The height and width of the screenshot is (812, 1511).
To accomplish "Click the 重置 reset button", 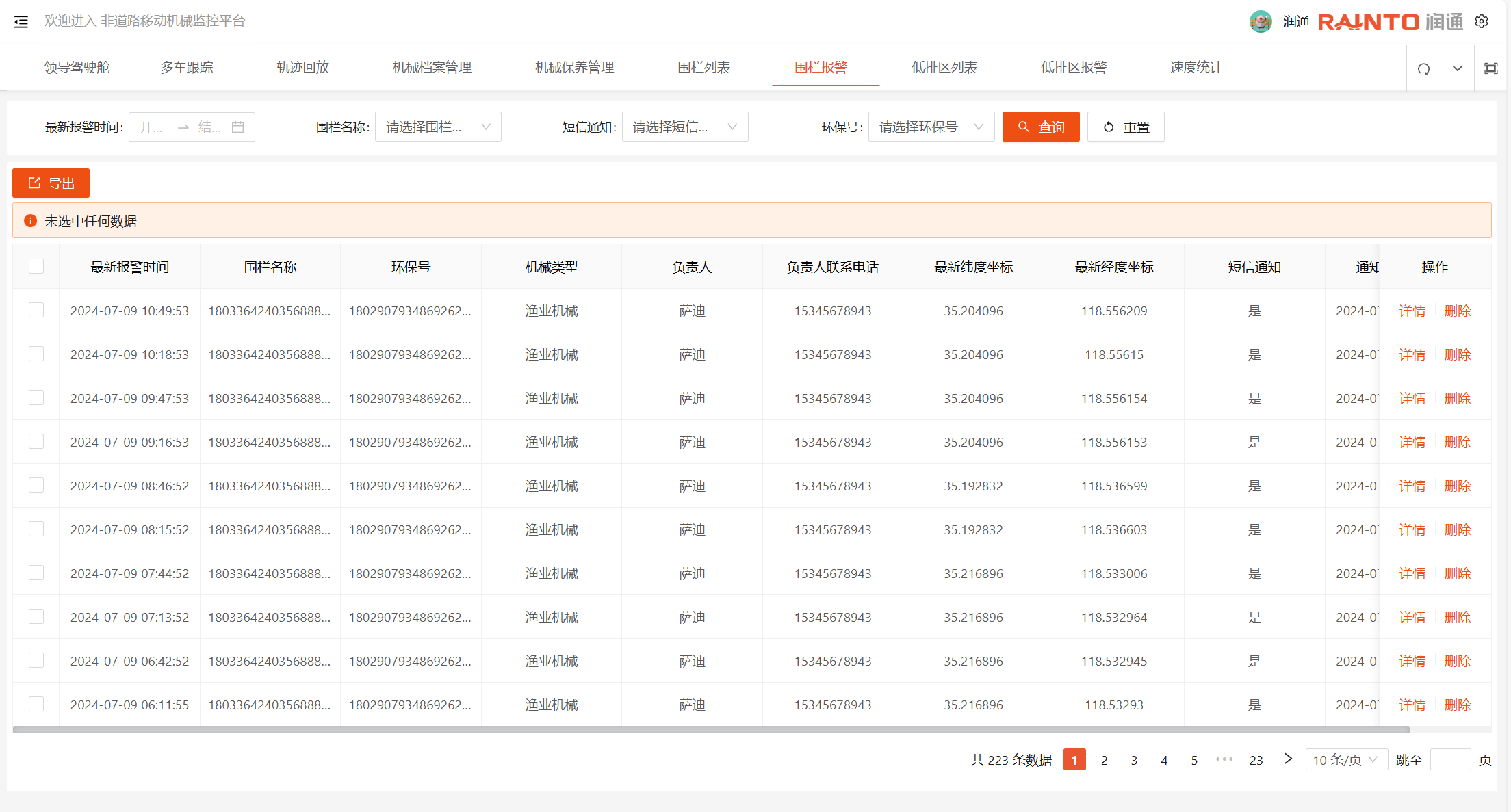I will point(1126,127).
